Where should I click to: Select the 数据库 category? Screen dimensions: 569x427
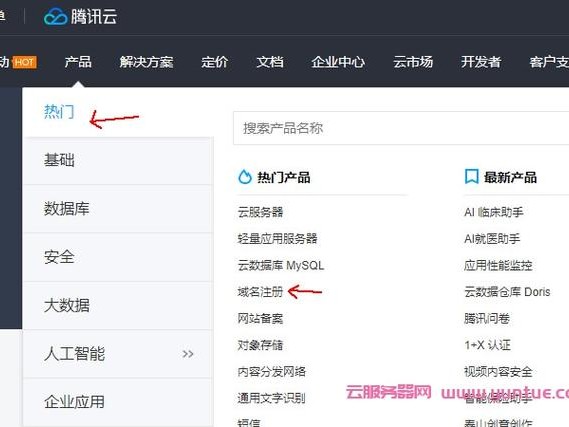pyautogui.click(x=118, y=209)
